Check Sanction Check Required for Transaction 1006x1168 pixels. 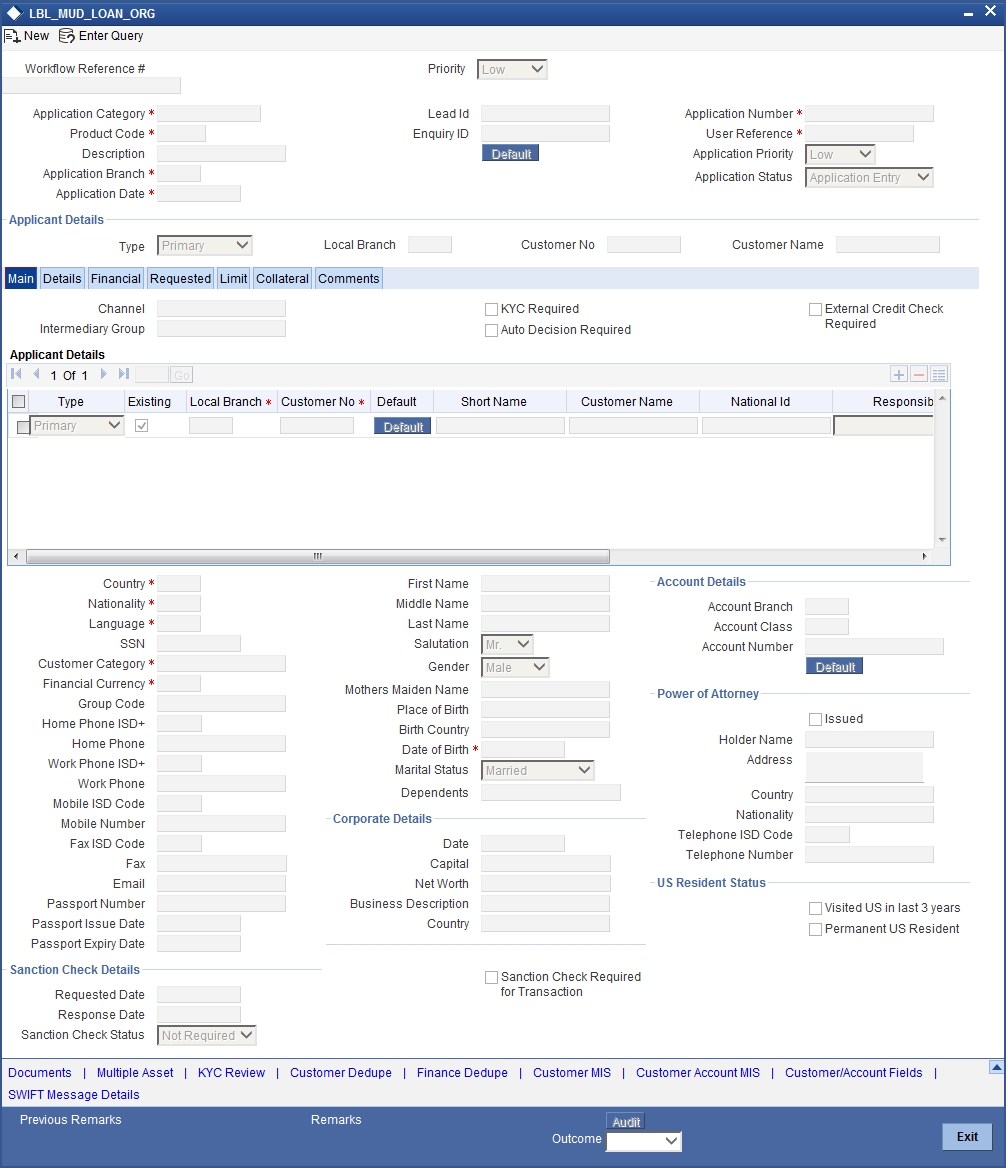[491, 977]
